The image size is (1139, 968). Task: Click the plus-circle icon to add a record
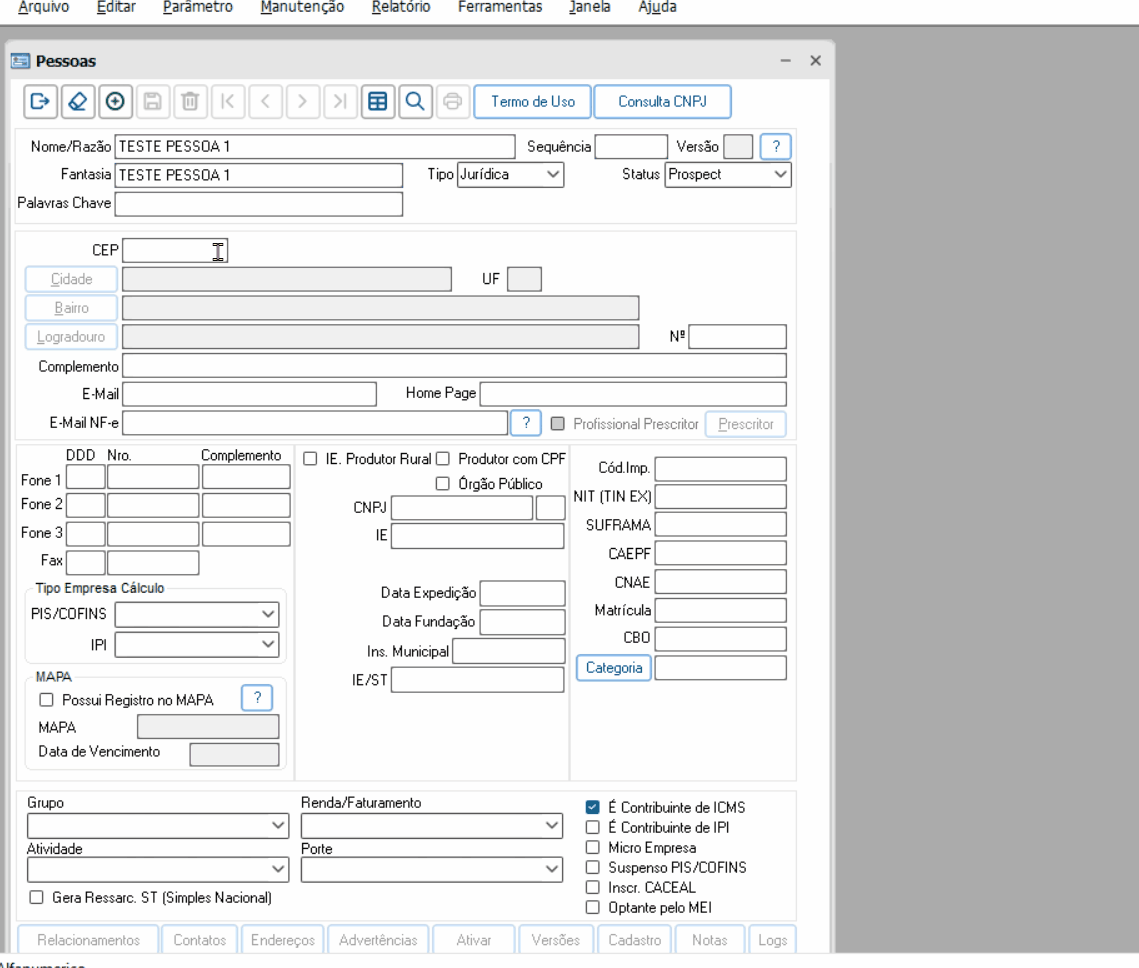click(x=115, y=102)
